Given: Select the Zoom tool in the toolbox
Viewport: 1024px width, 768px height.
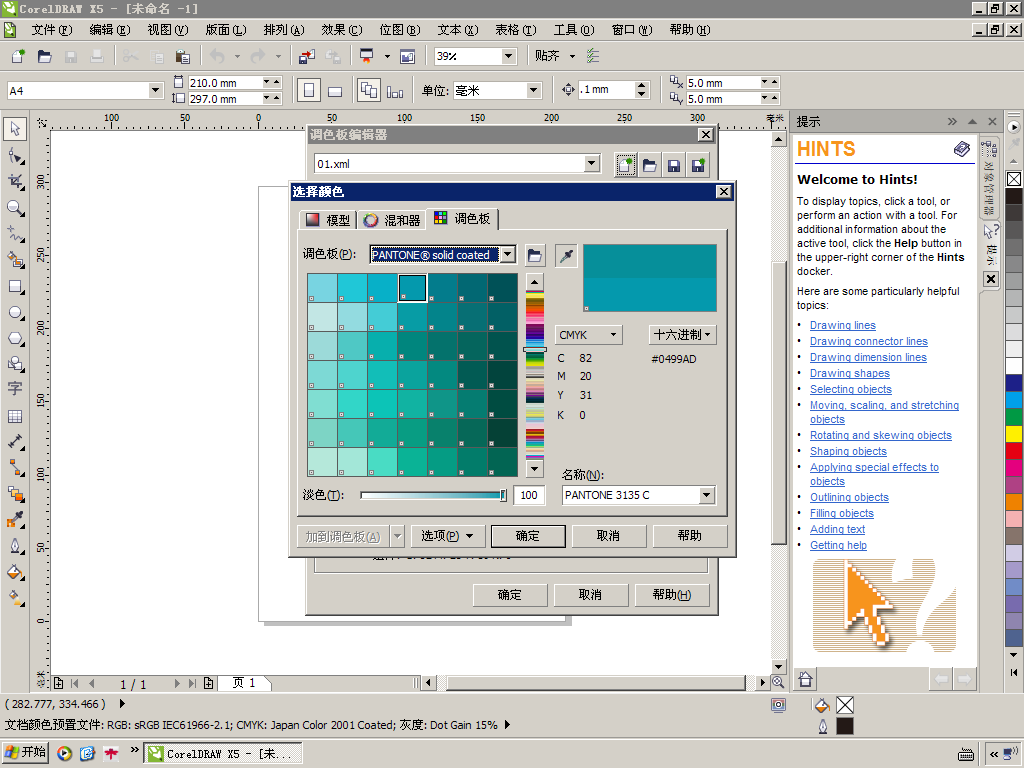Looking at the screenshot, I should pos(15,208).
